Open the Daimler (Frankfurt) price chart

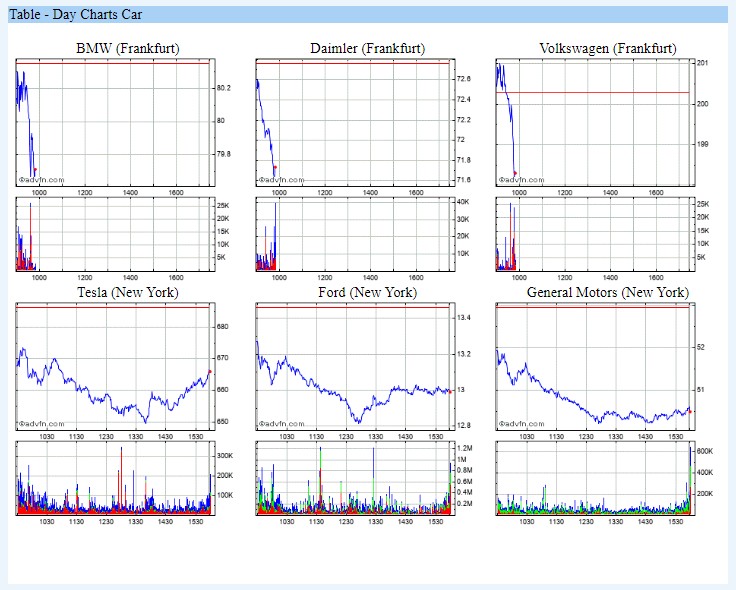(x=356, y=122)
